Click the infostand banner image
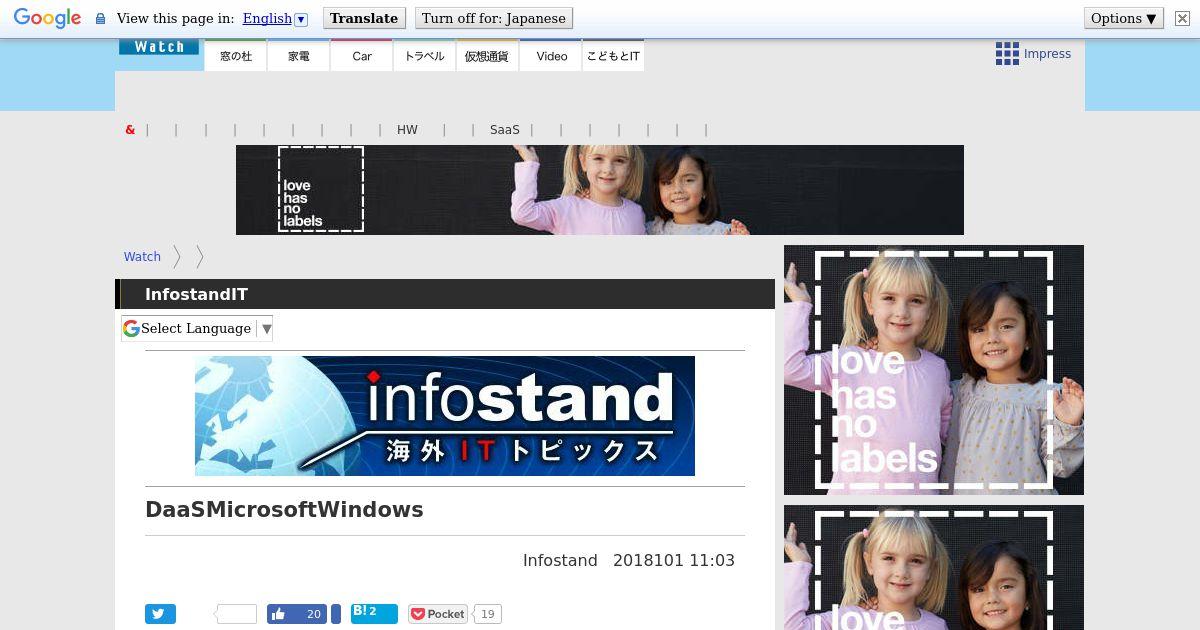Screen dimensions: 1200x630 click(x=445, y=416)
